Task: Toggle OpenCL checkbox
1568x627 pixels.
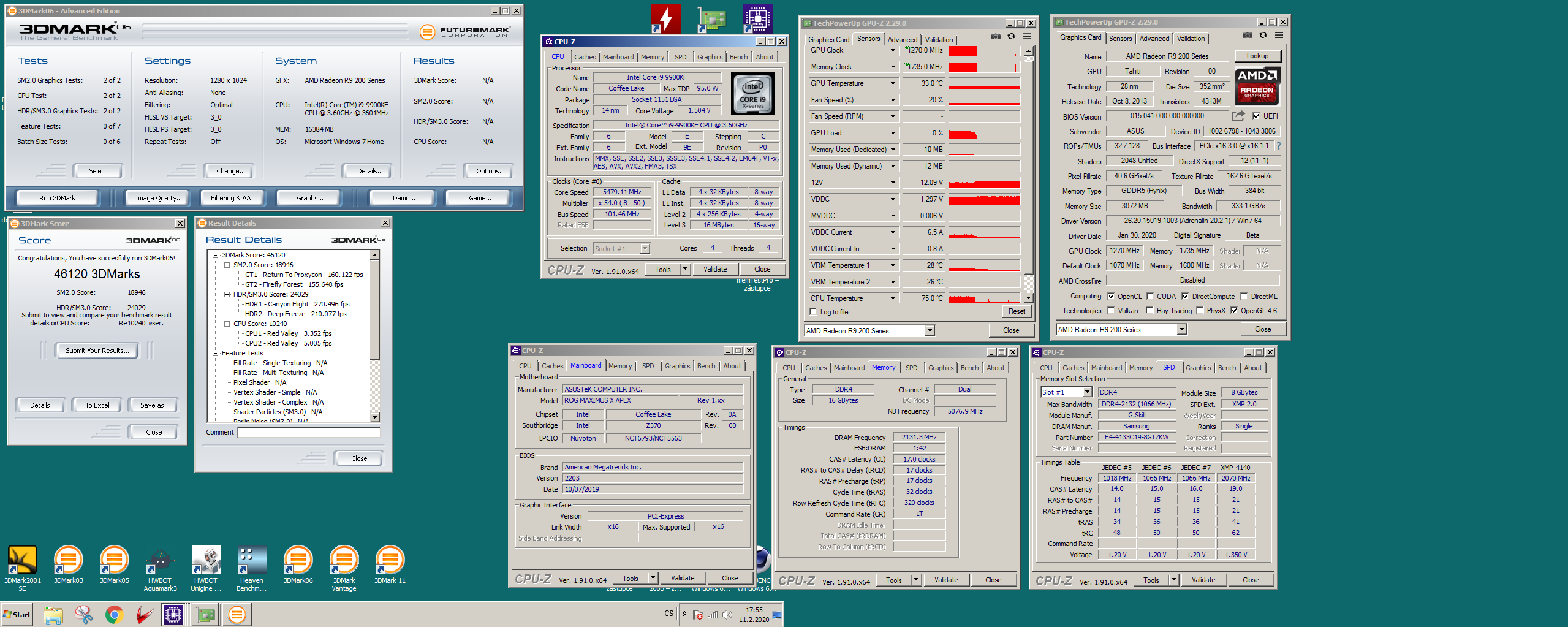Action: pyautogui.click(x=1111, y=296)
